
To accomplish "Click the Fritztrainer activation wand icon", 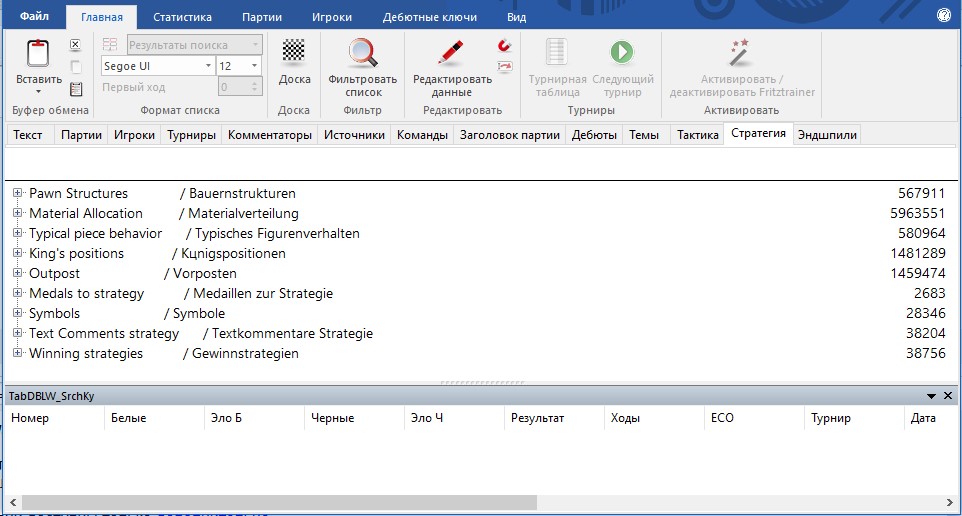I will pyautogui.click(x=740, y=50).
